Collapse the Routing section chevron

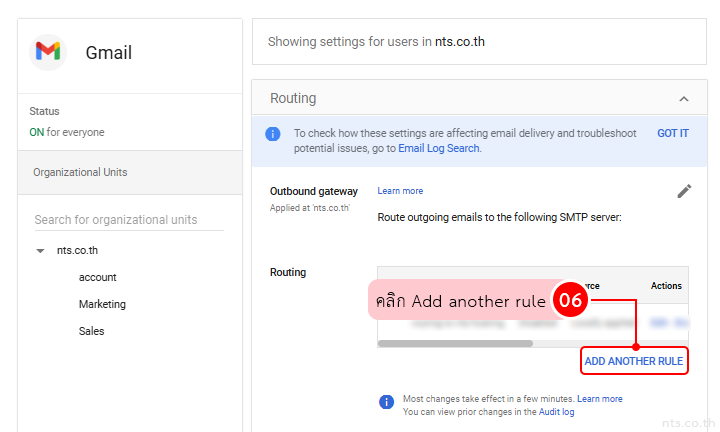point(684,99)
